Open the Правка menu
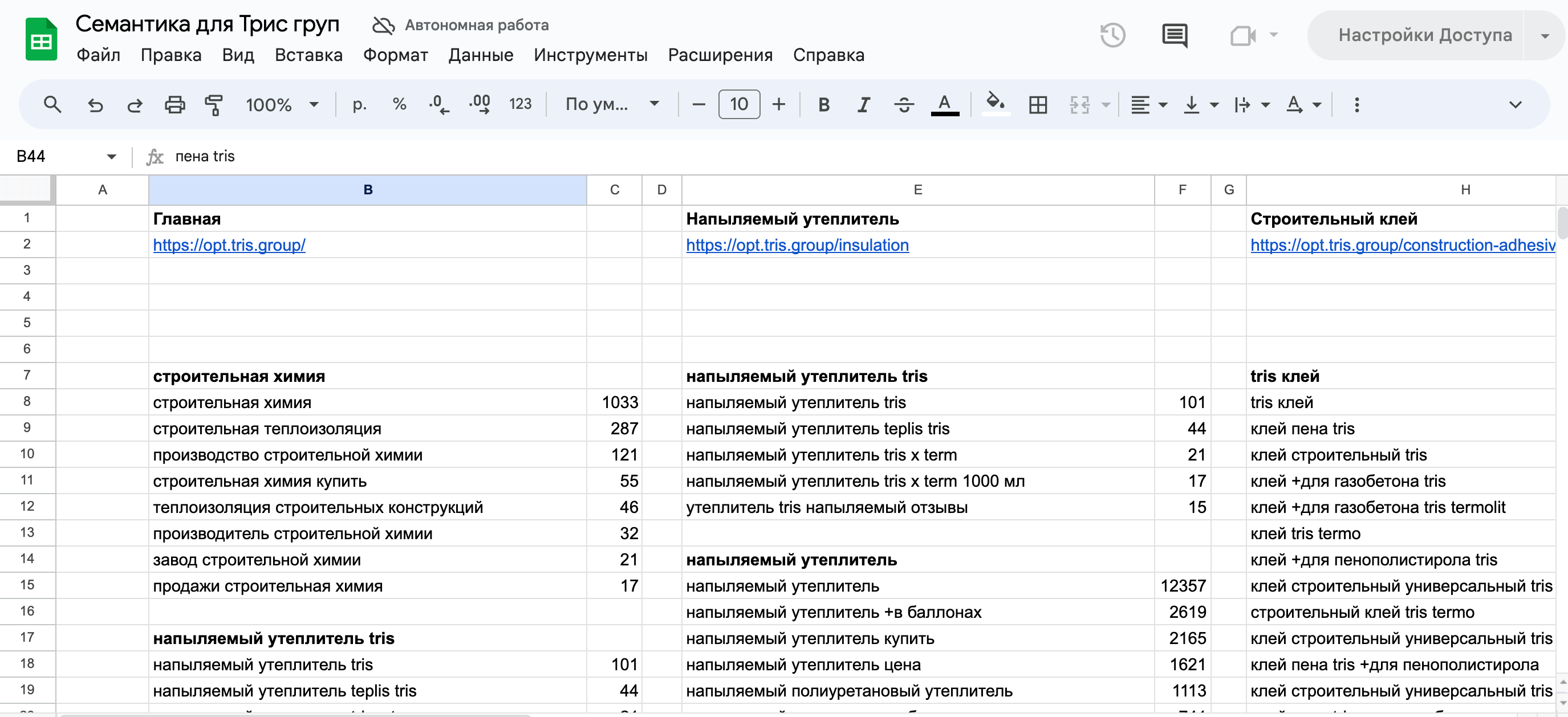 171,55
